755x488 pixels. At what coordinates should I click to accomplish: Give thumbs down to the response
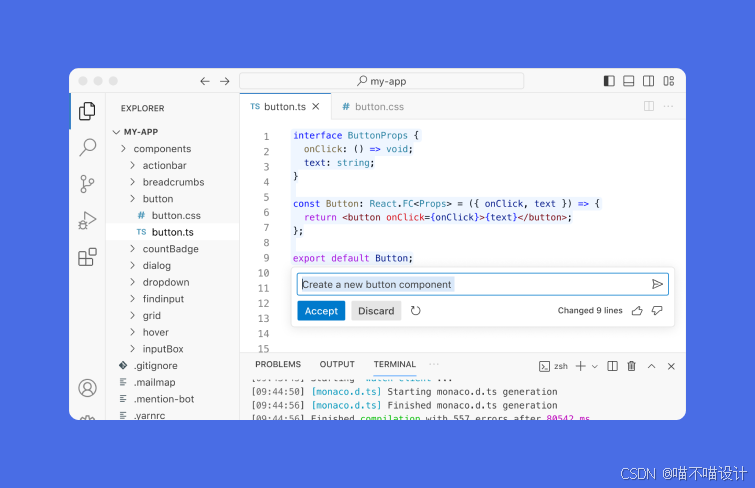pos(657,311)
